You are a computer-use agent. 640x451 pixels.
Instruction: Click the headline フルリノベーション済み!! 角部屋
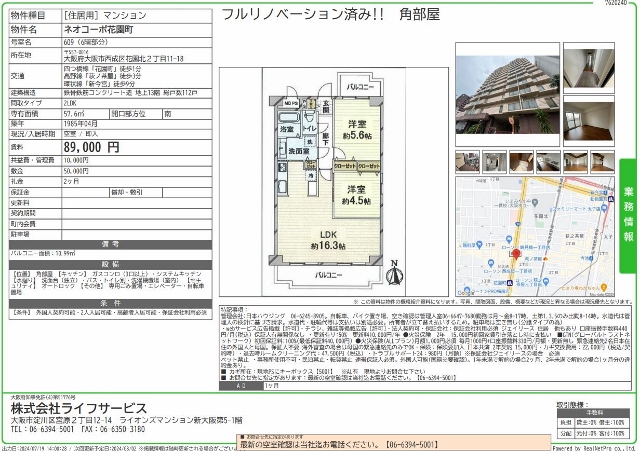(331, 14)
